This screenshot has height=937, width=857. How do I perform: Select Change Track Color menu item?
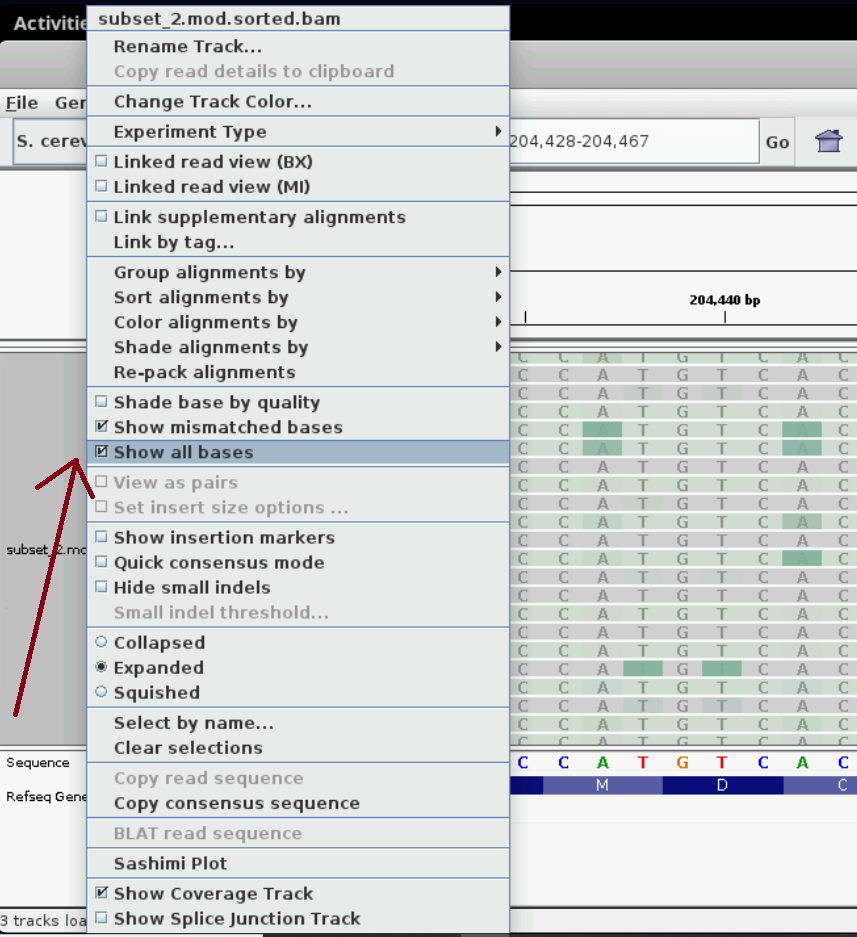[212, 101]
